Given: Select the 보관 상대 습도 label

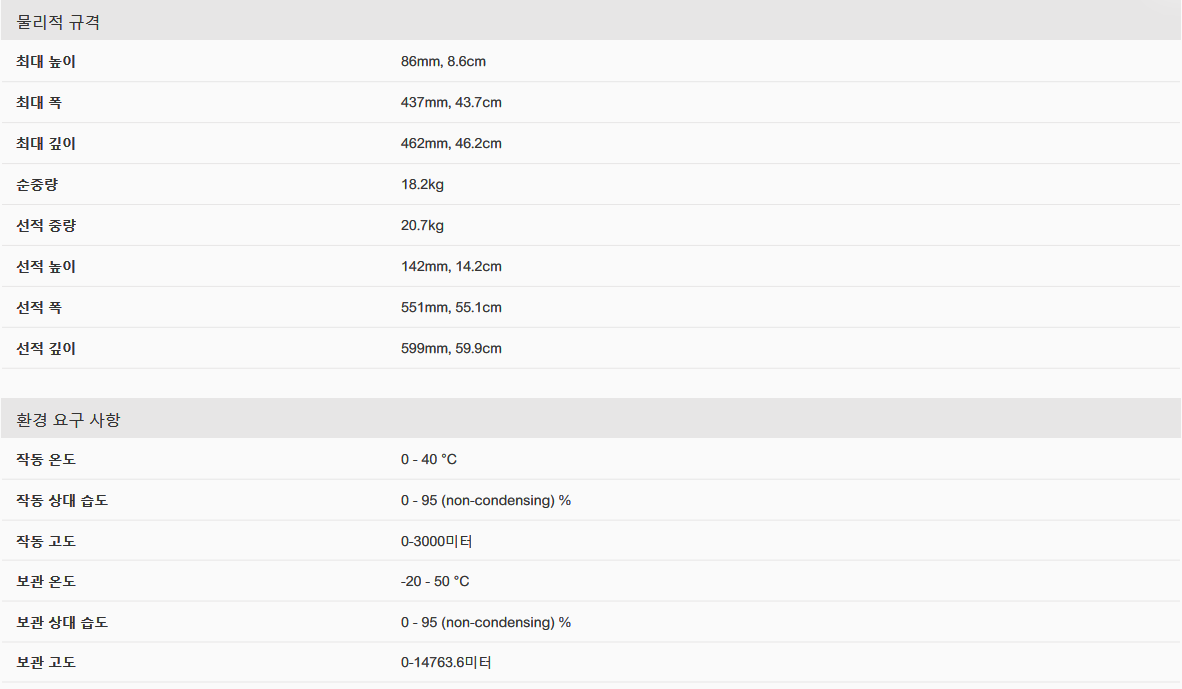Looking at the screenshot, I should pyautogui.click(x=62, y=623).
